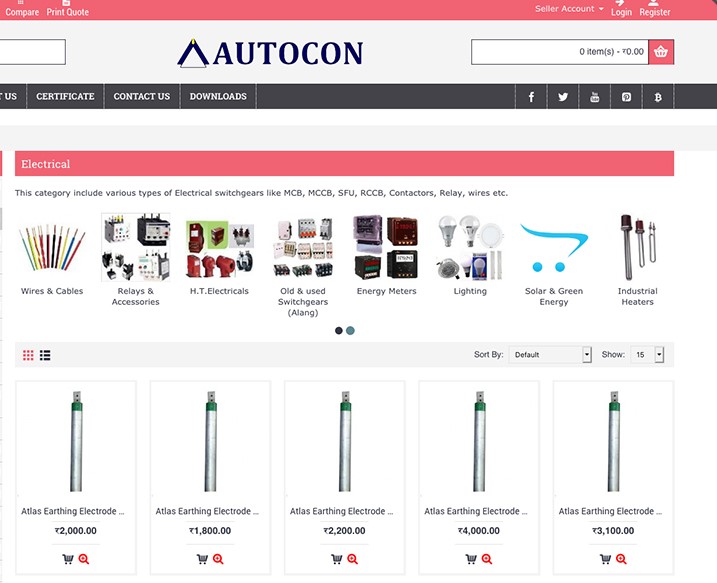Add ₹3,100.00 Atlas Earthing Electrode to cart
This screenshot has height=583, width=717.
point(605,559)
